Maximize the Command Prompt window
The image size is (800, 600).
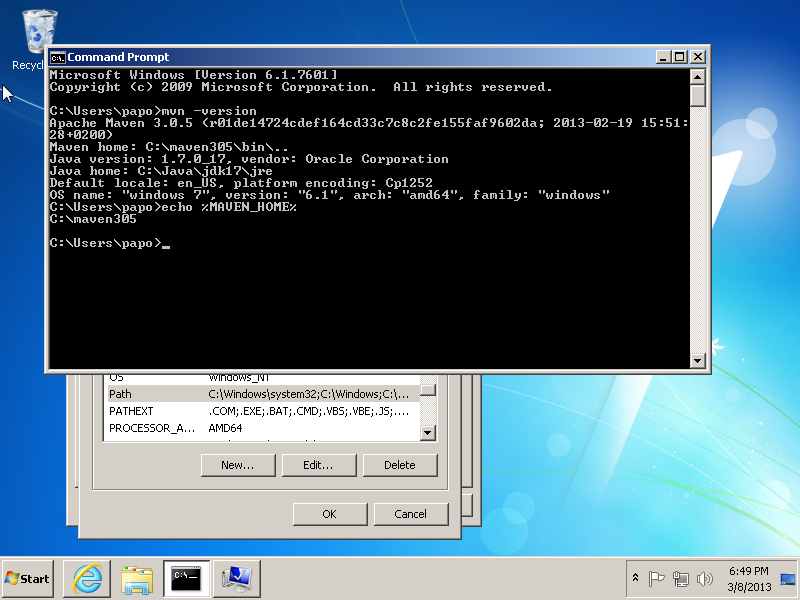(x=680, y=57)
